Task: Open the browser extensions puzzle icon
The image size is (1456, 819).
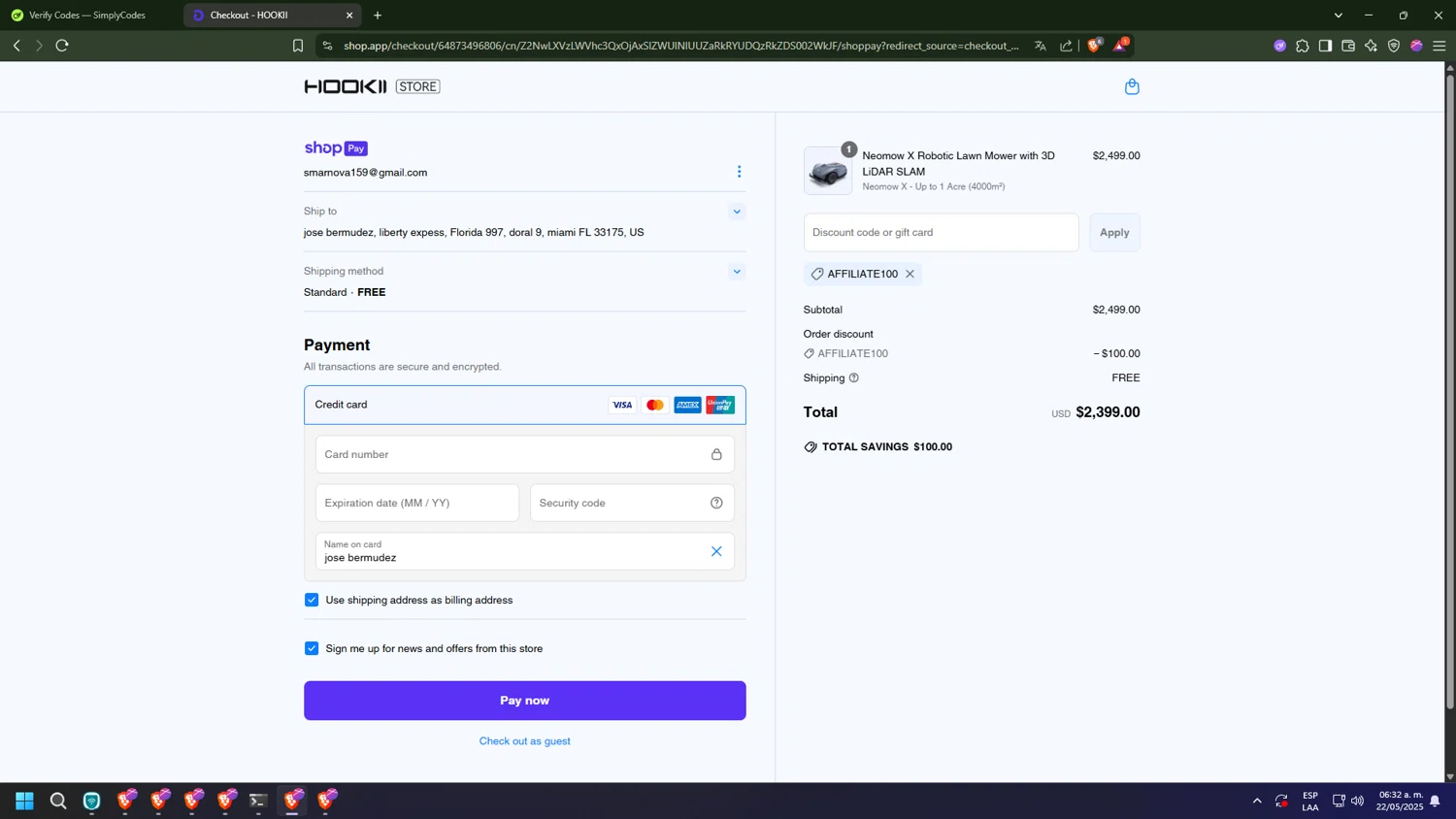Action: tap(1303, 46)
